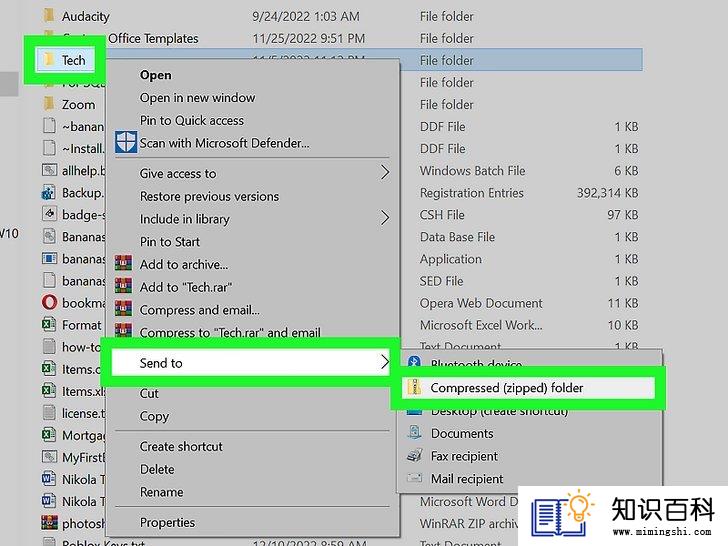Click WinRAR icon beside Add to "Tech.rar"
Screen dimensions: 728x546
click(x=124, y=286)
